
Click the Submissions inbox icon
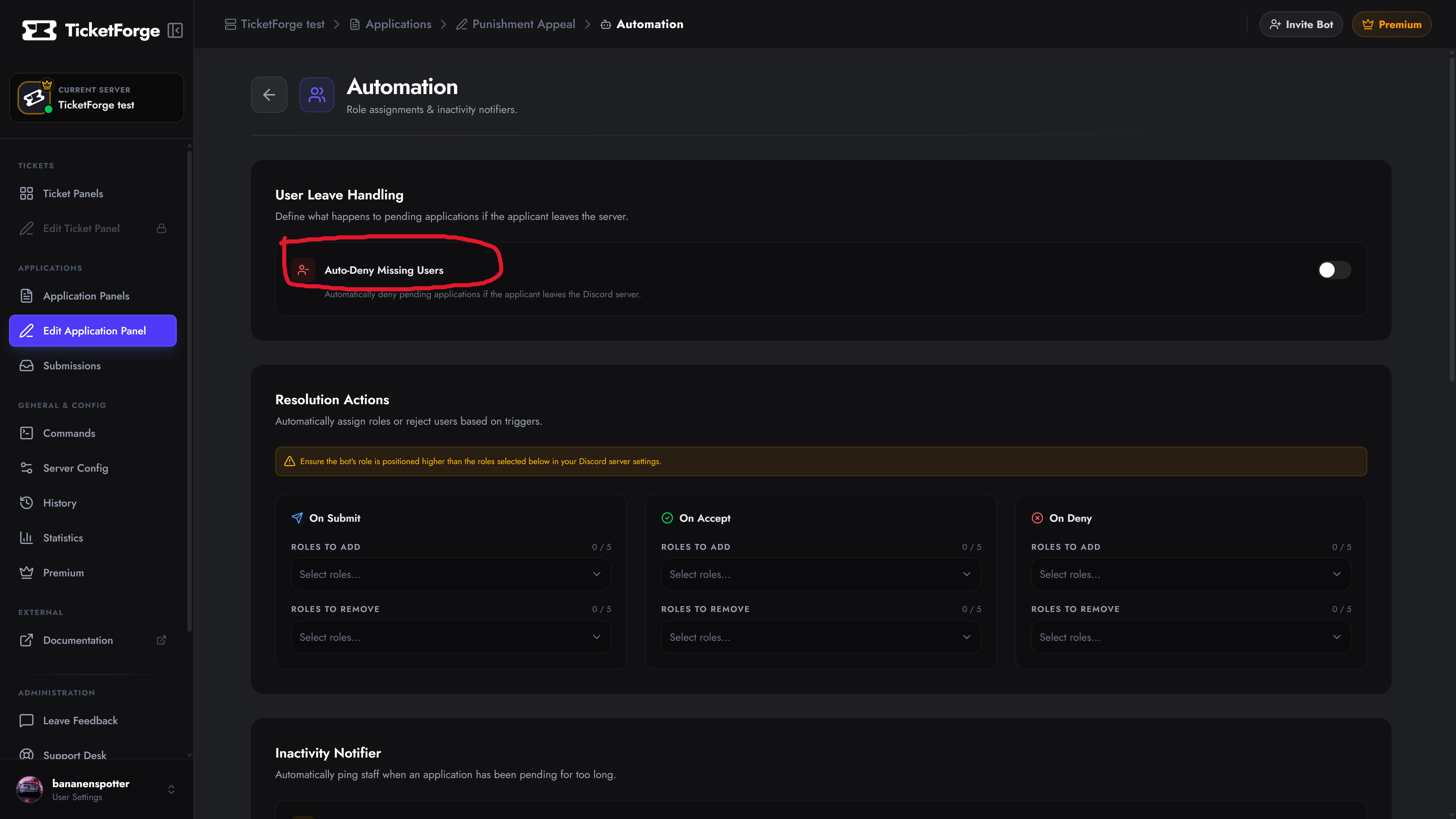pos(27,366)
